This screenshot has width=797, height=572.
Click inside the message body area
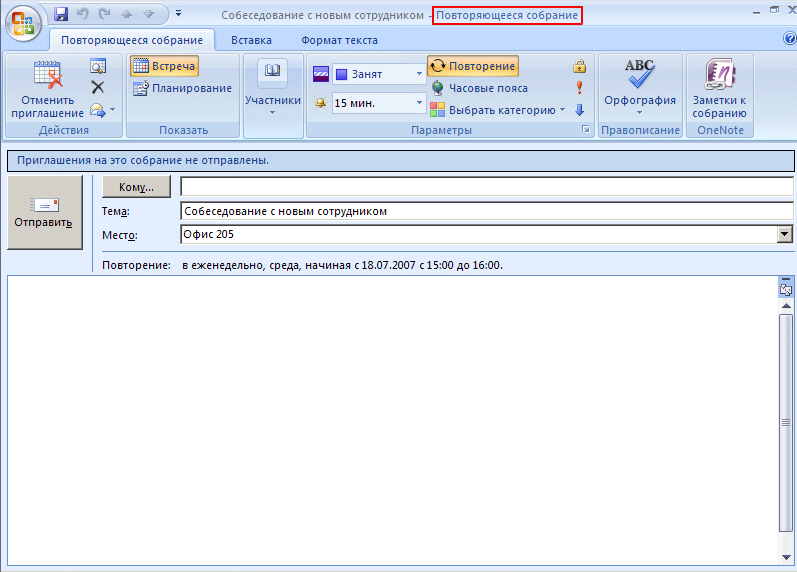[392, 420]
